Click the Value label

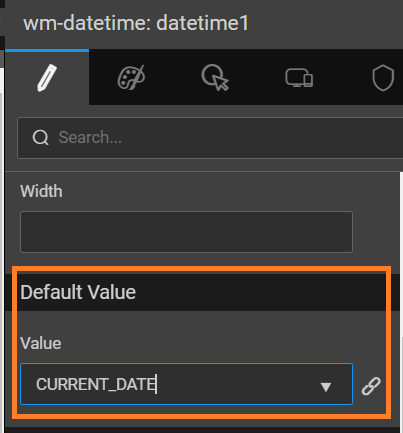(x=41, y=343)
